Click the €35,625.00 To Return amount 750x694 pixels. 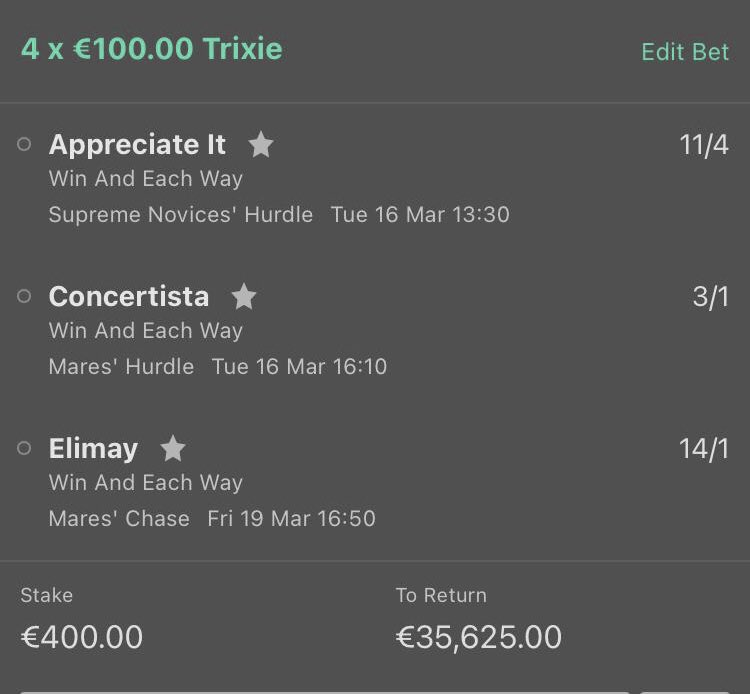pos(479,637)
